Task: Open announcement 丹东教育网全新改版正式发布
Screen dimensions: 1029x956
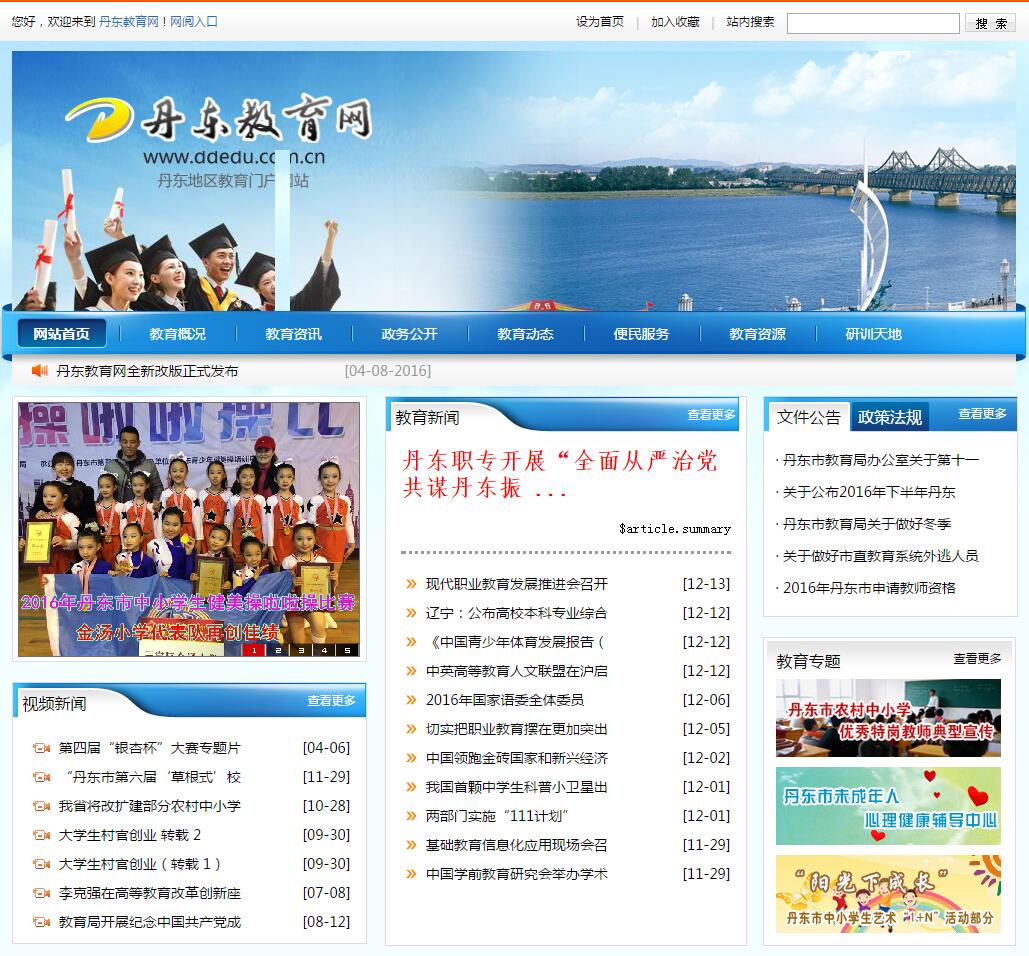Action: click(x=147, y=371)
